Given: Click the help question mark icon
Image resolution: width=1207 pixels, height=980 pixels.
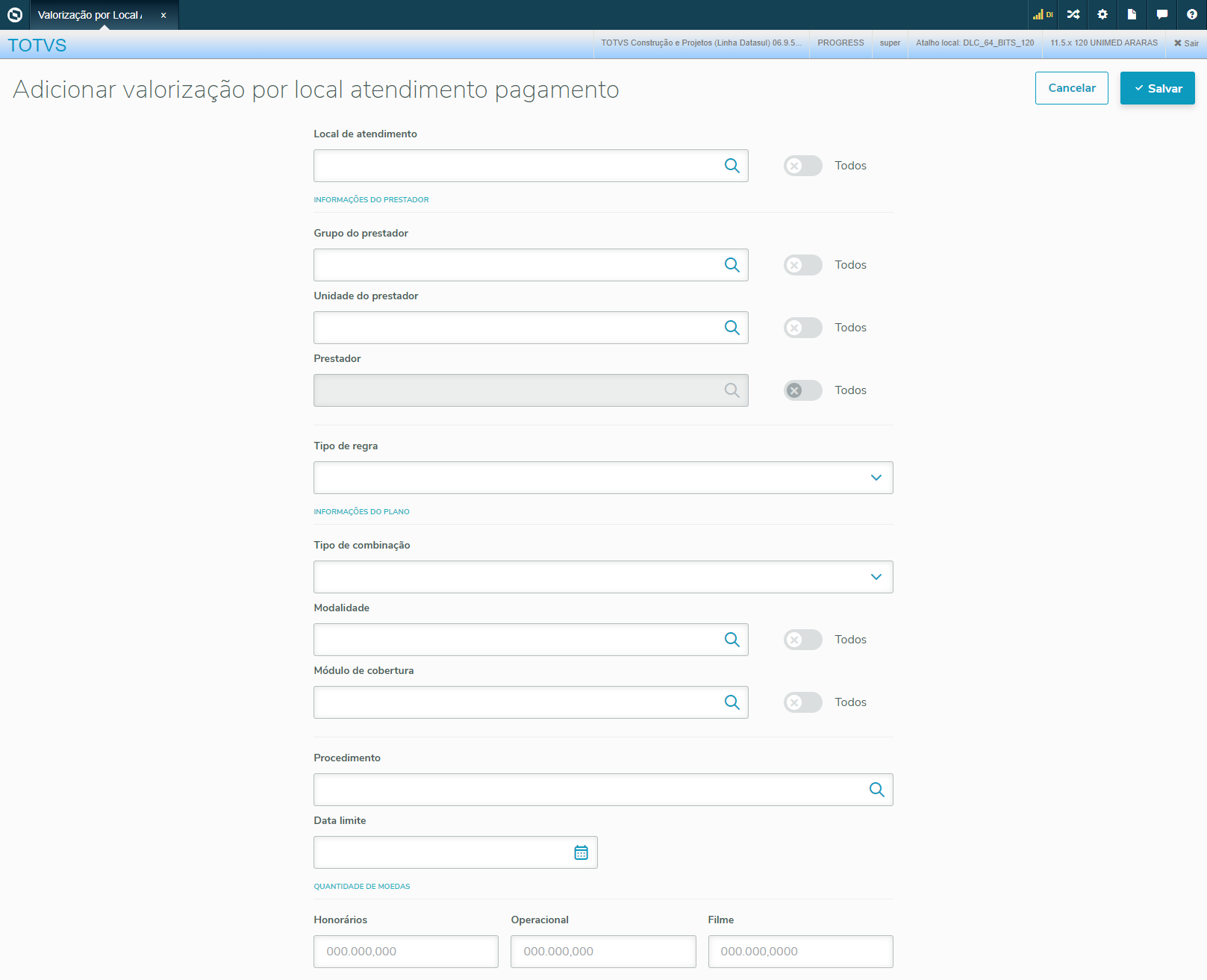Looking at the screenshot, I should [1191, 14].
